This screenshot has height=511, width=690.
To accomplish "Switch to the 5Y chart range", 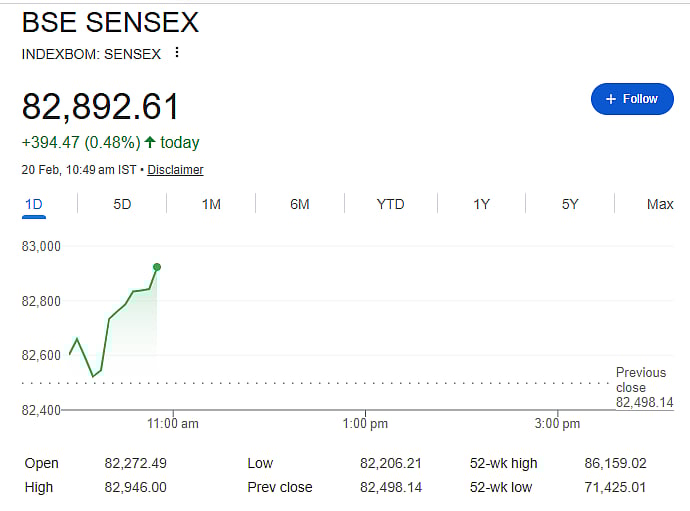I will (x=570, y=204).
